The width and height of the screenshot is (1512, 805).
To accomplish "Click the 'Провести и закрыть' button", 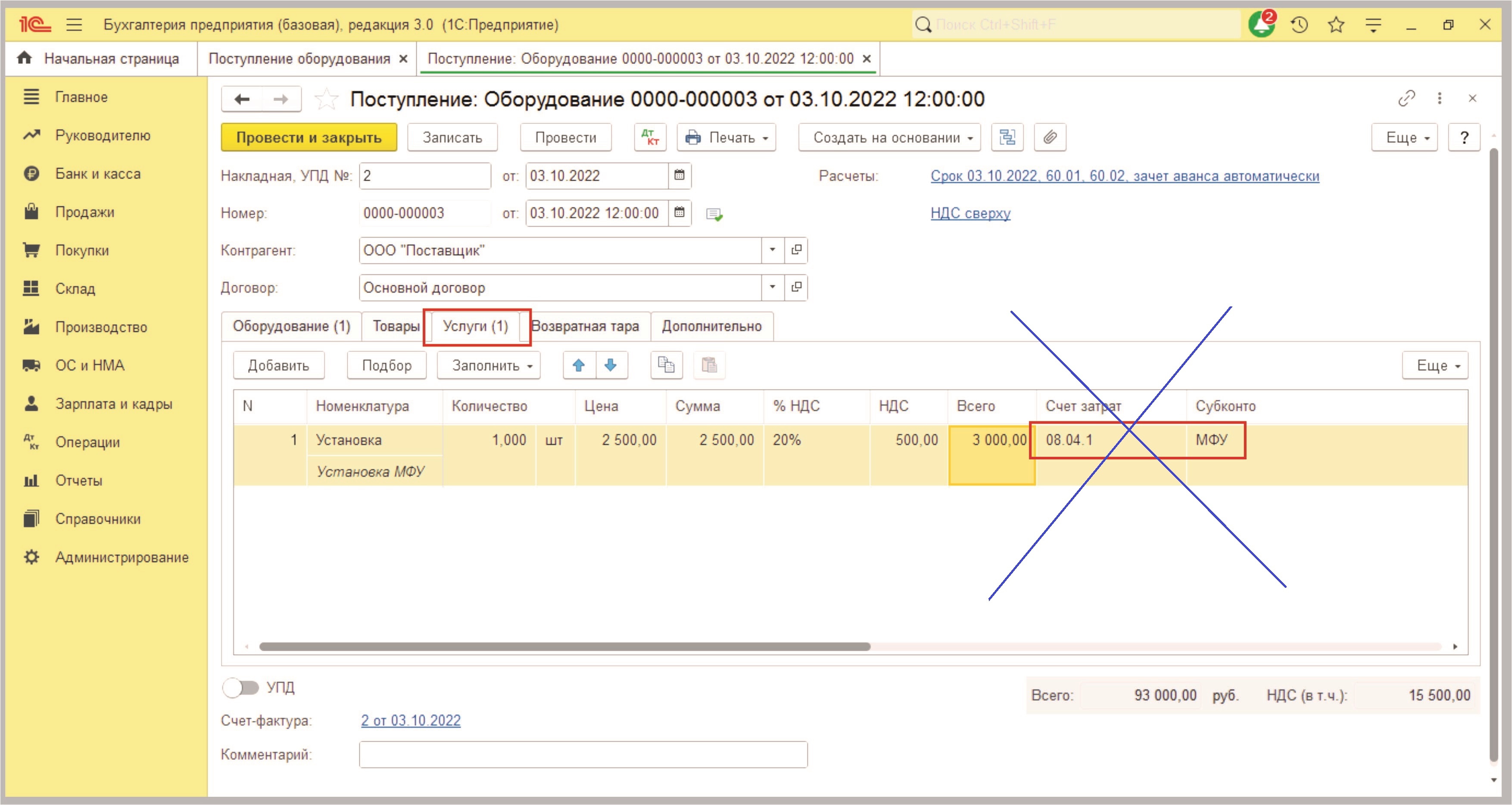I will point(308,137).
